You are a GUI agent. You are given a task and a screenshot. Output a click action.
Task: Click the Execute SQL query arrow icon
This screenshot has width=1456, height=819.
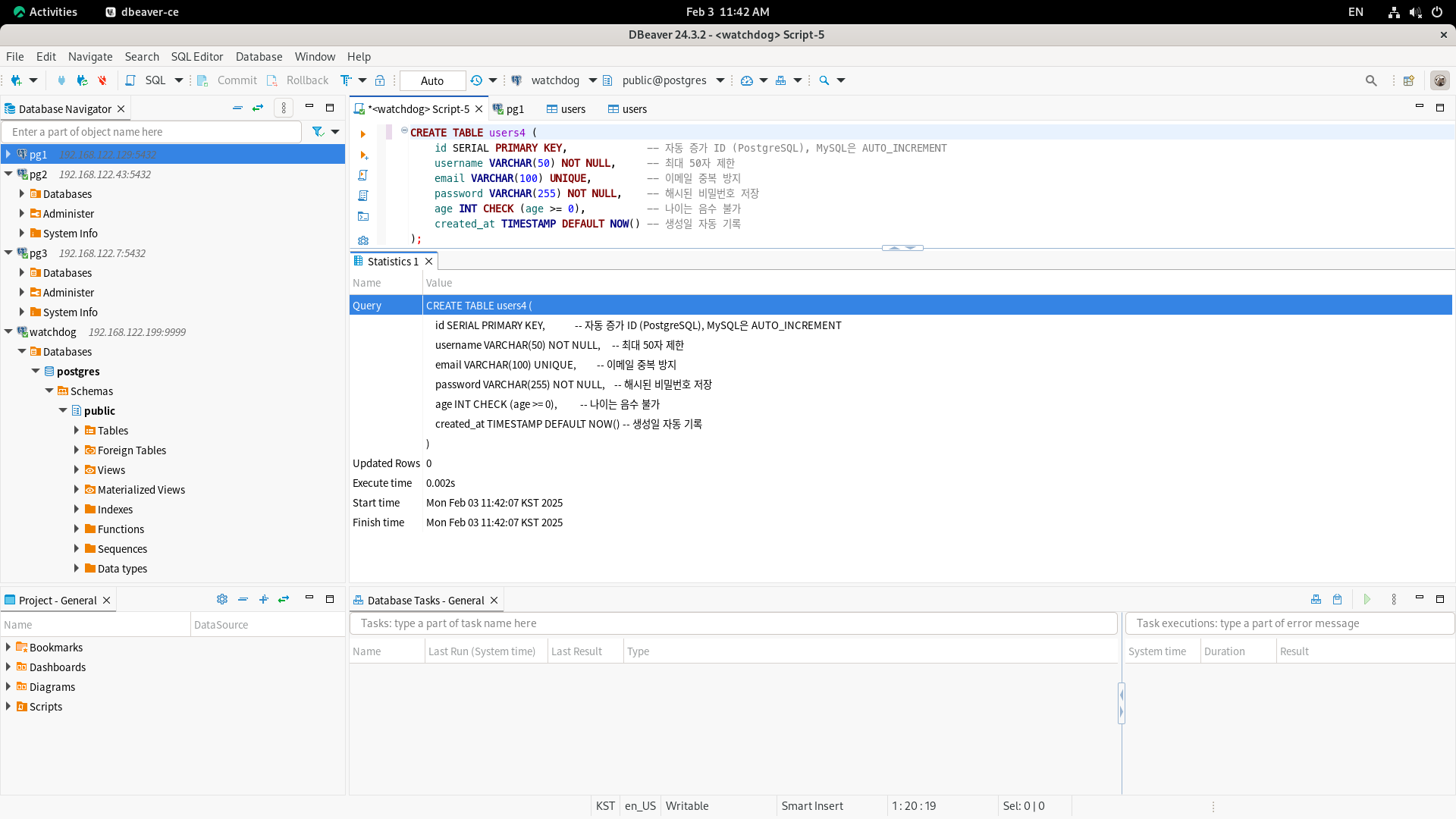tap(363, 134)
